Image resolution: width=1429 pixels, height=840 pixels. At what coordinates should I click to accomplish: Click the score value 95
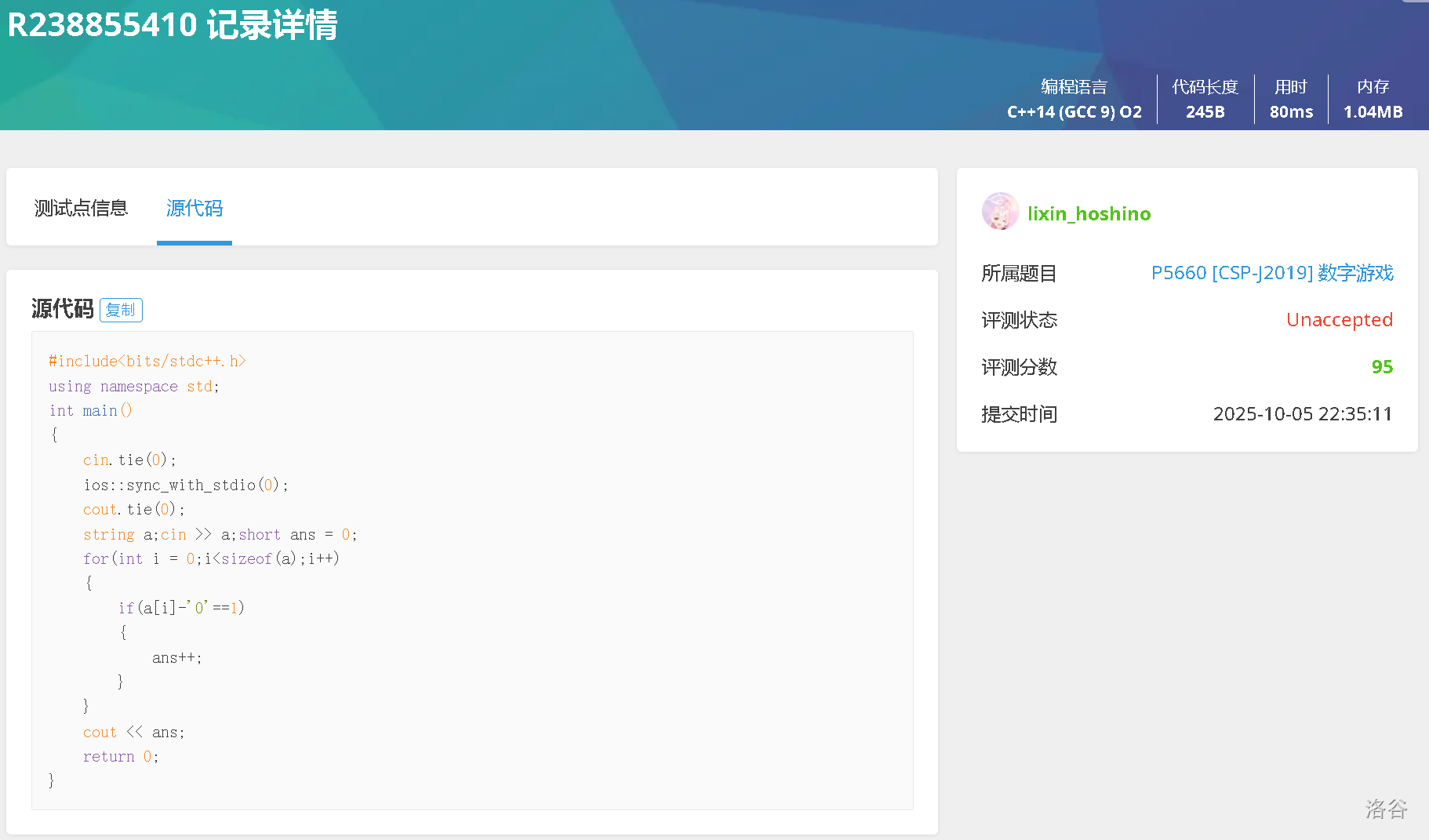(1382, 367)
